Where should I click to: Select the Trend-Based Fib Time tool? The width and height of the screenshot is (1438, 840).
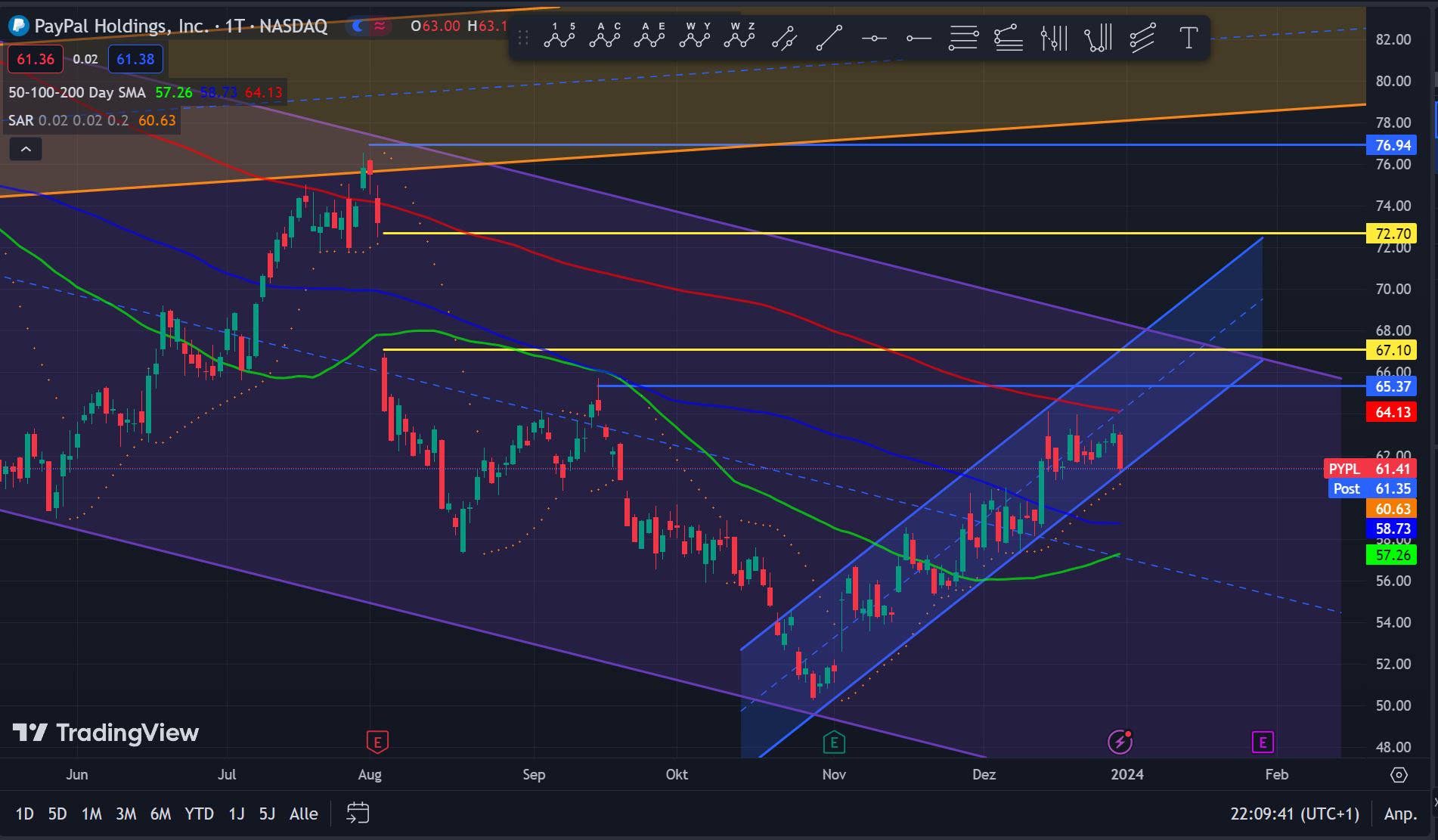1099,37
